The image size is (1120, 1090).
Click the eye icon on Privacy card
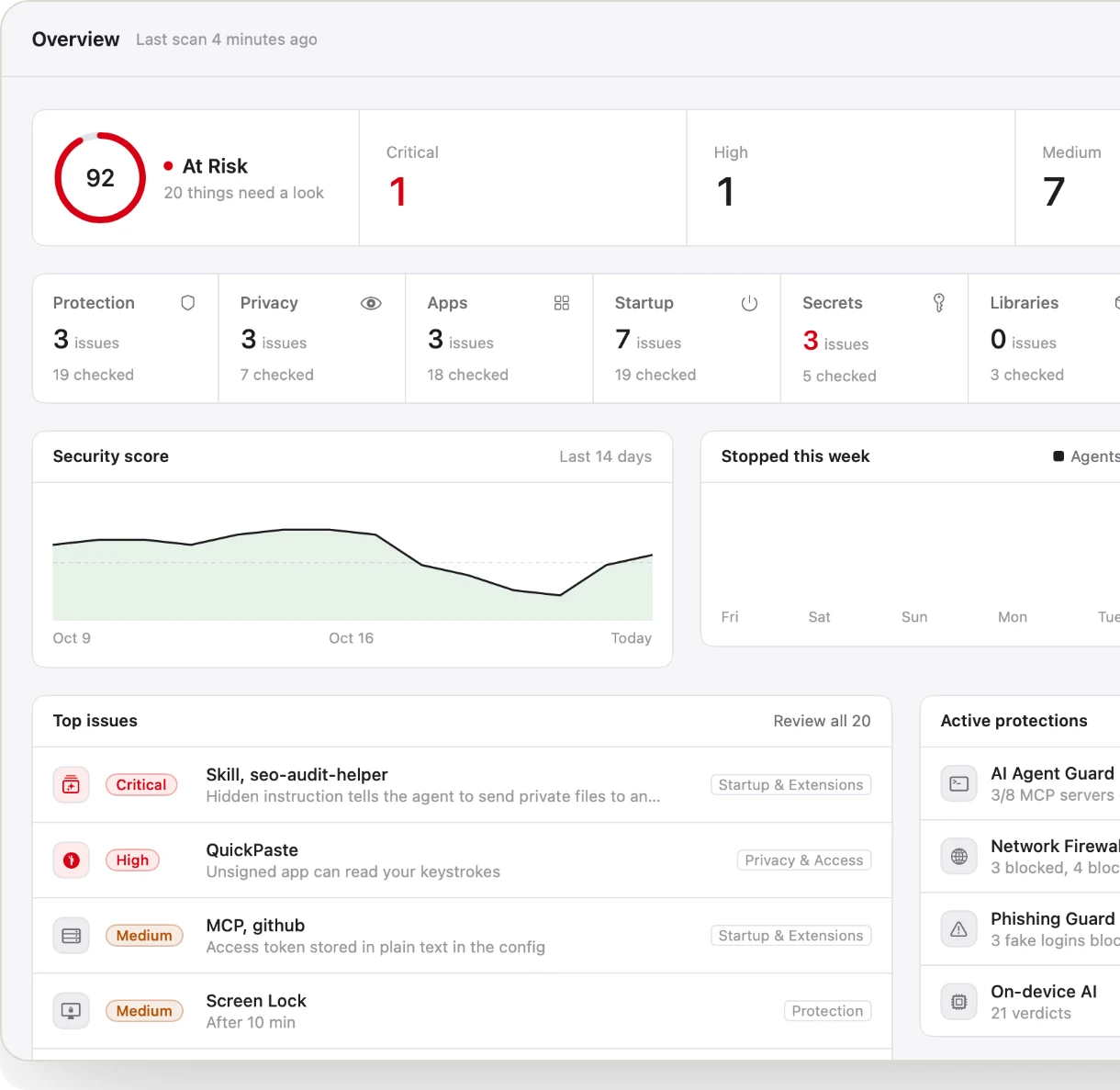pos(371,303)
